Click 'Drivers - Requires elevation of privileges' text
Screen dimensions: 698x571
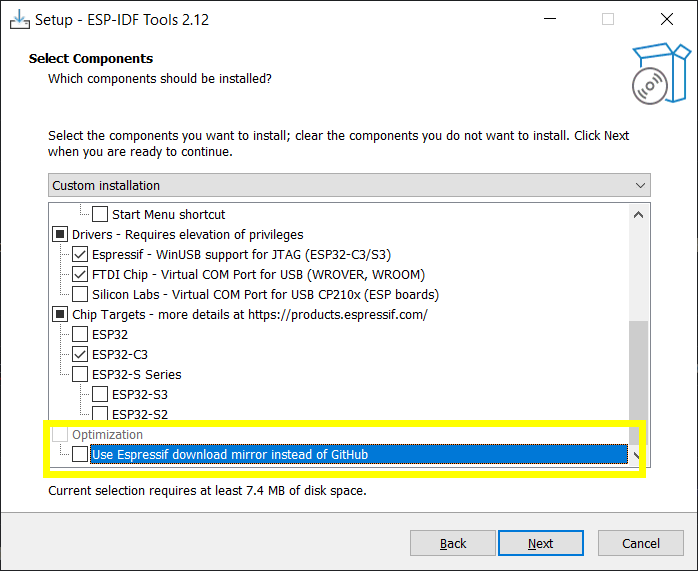pos(187,235)
